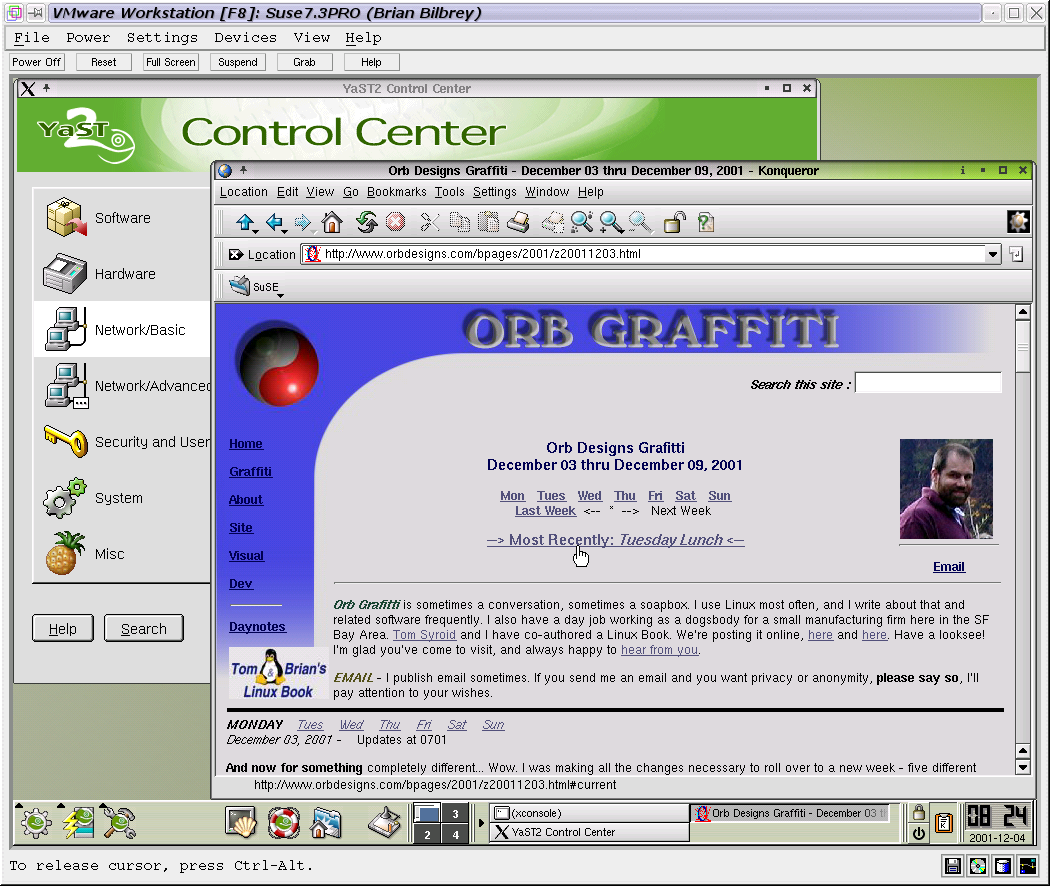Click the Suspend button in VMware
The image size is (1050, 886).
coord(238,62)
